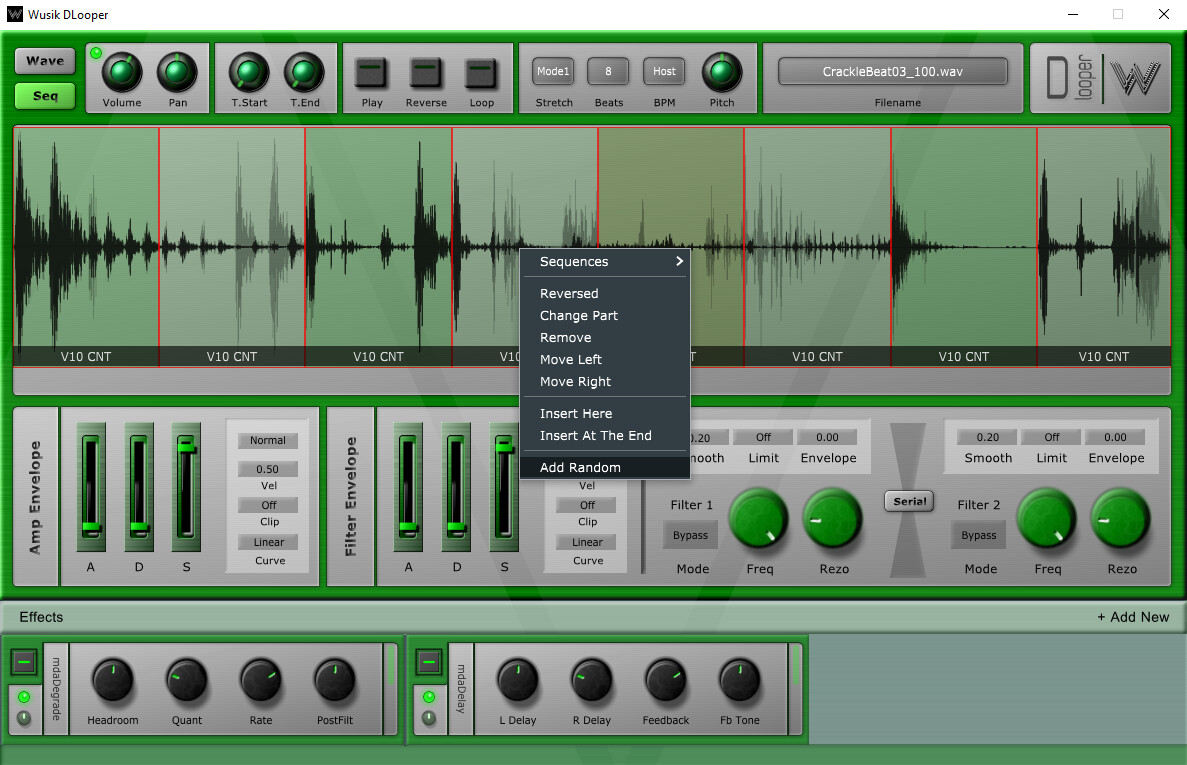Click the T.End knob

click(x=304, y=73)
